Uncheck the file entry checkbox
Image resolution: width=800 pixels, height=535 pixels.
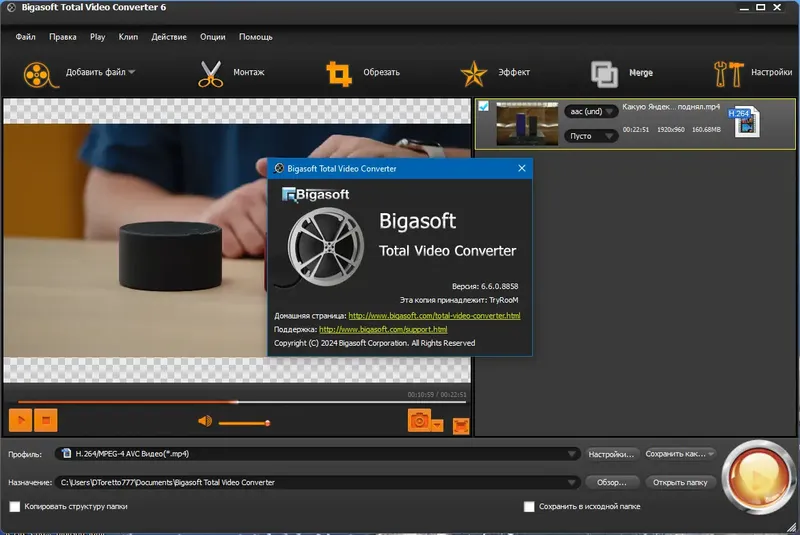click(x=483, y=106)
